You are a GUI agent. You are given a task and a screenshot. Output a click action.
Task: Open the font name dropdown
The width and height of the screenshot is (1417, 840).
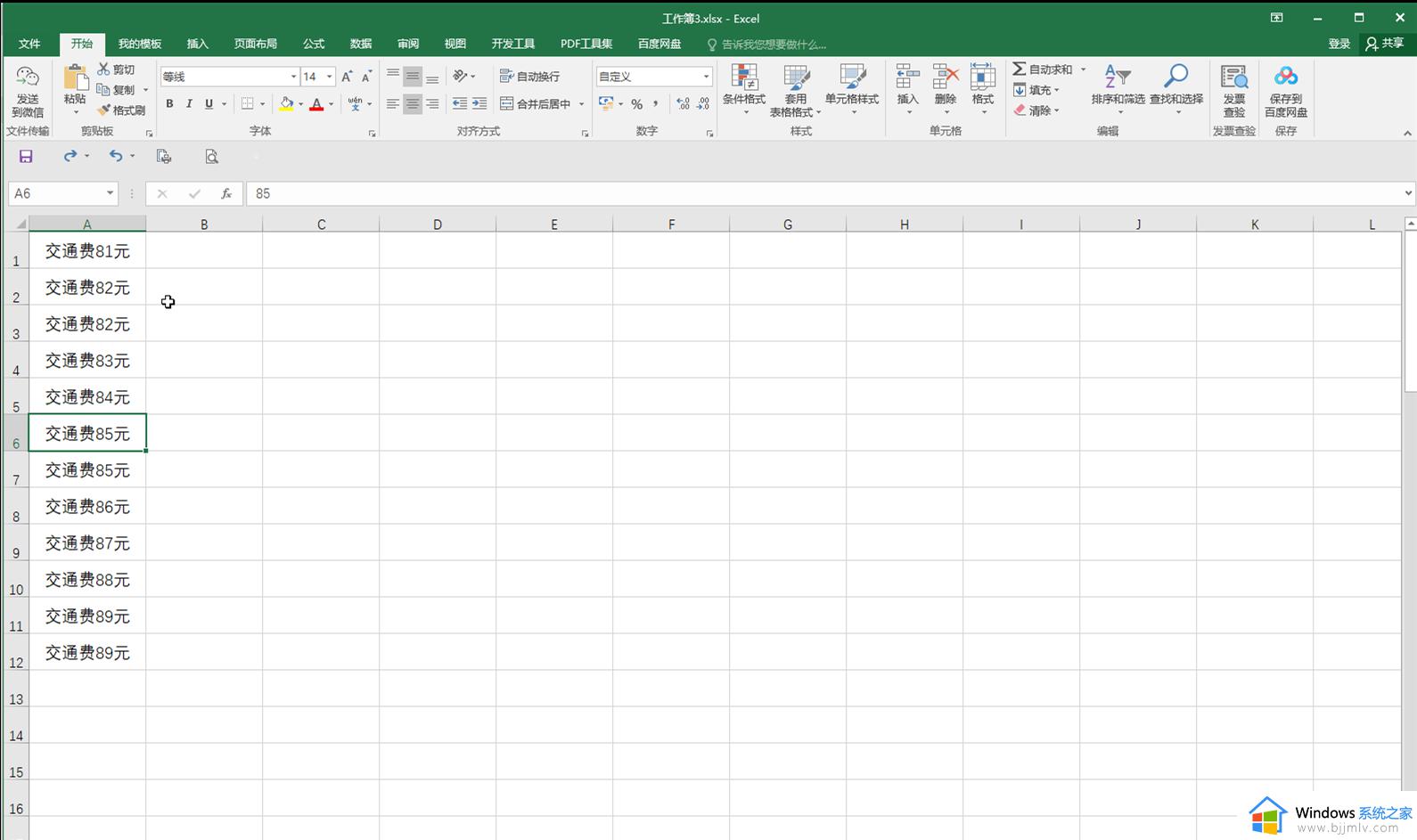[x=293, y=77]
